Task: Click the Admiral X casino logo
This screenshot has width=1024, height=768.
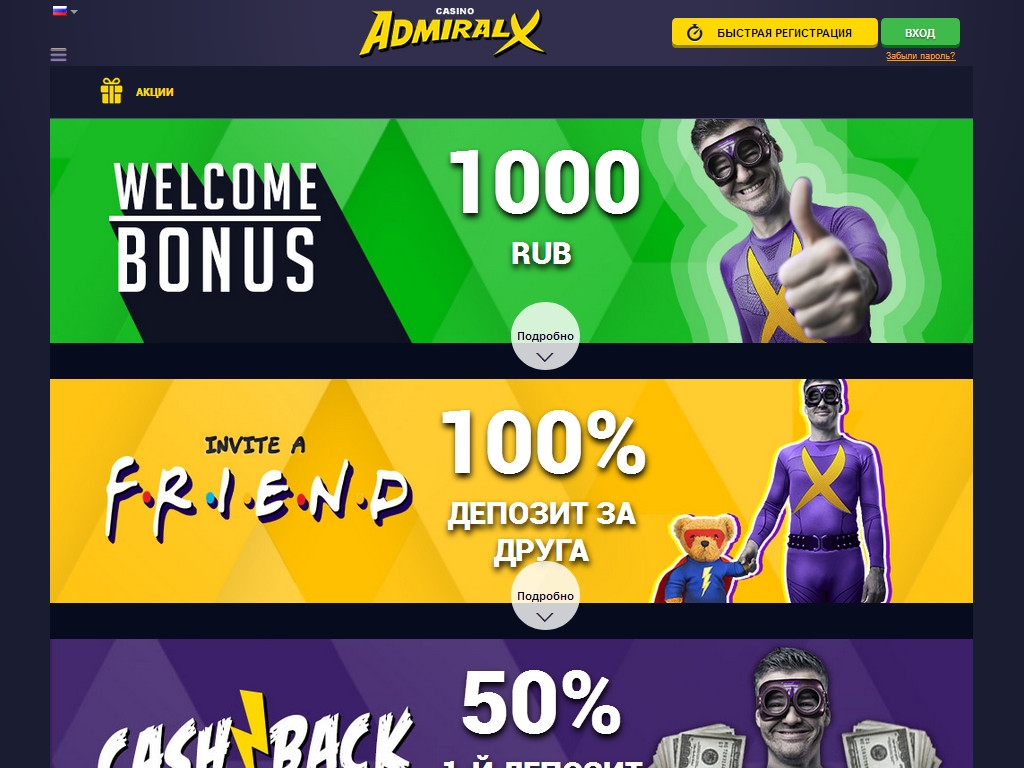Action: tap(452, 32)
